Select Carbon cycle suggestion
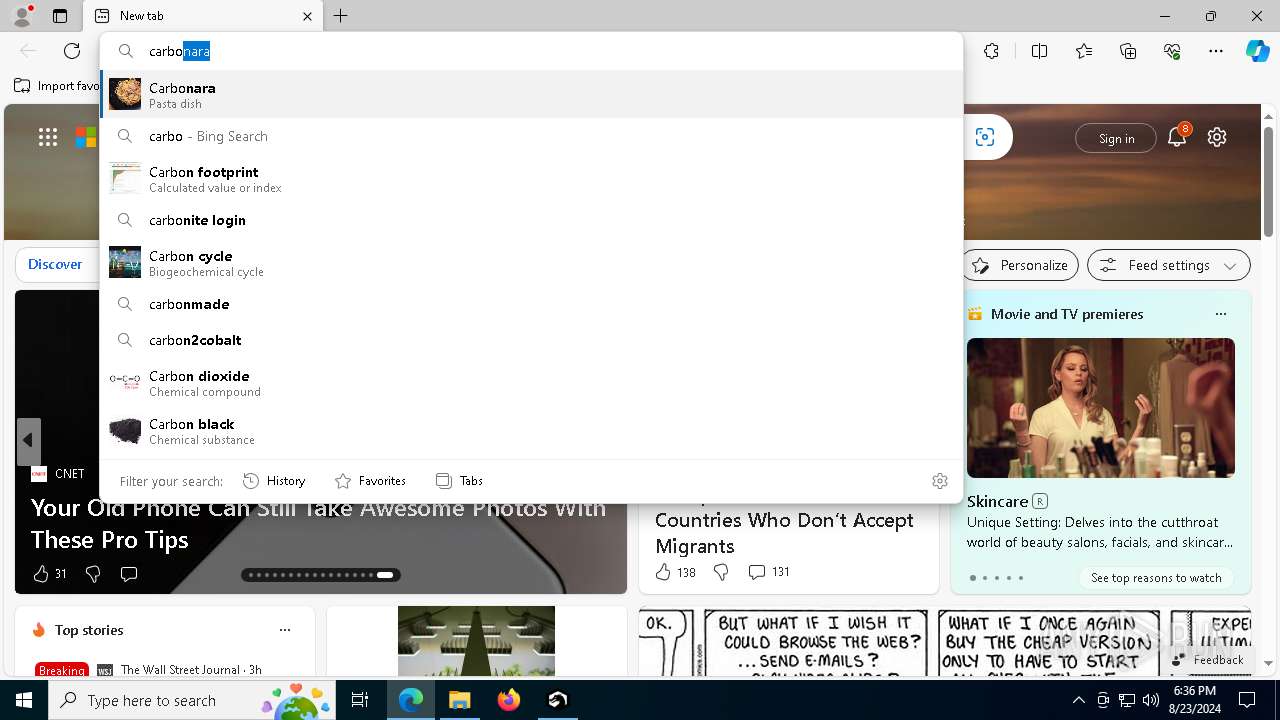 pos(531,263)
